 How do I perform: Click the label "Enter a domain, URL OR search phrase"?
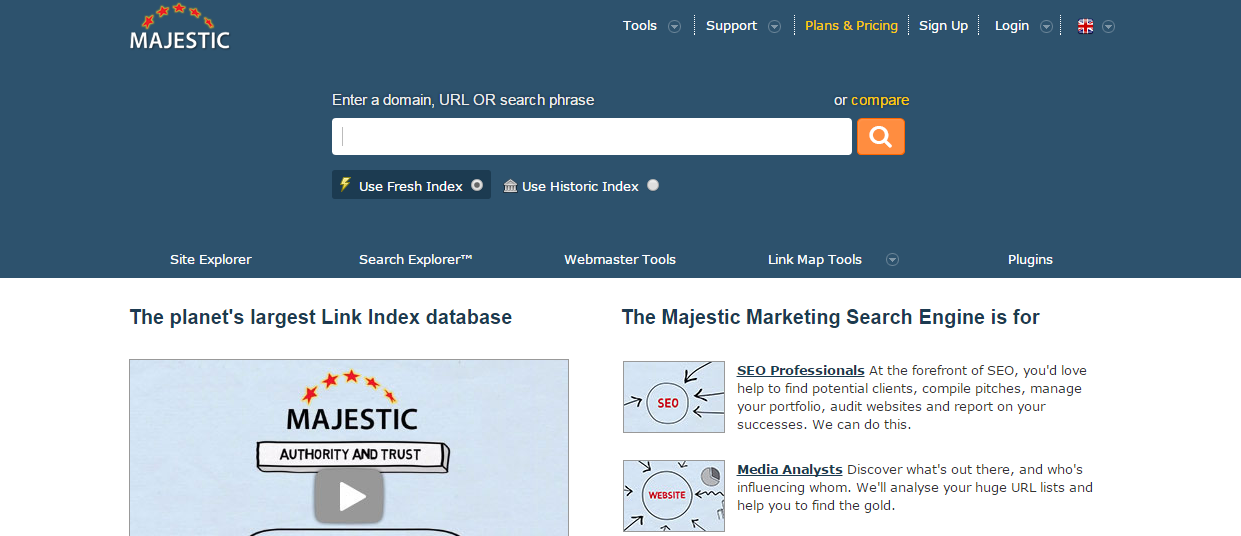463,100
